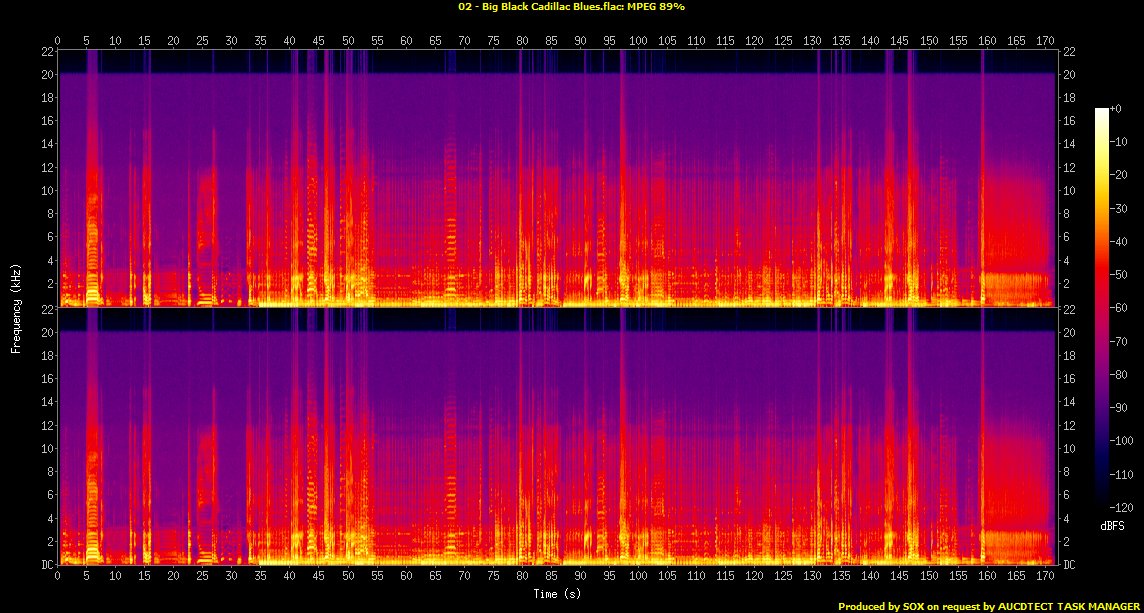The width and height of the screenshot is (1144, 613).
Task: Click "85" on the bottom time axis
Action: coord(551,575)
